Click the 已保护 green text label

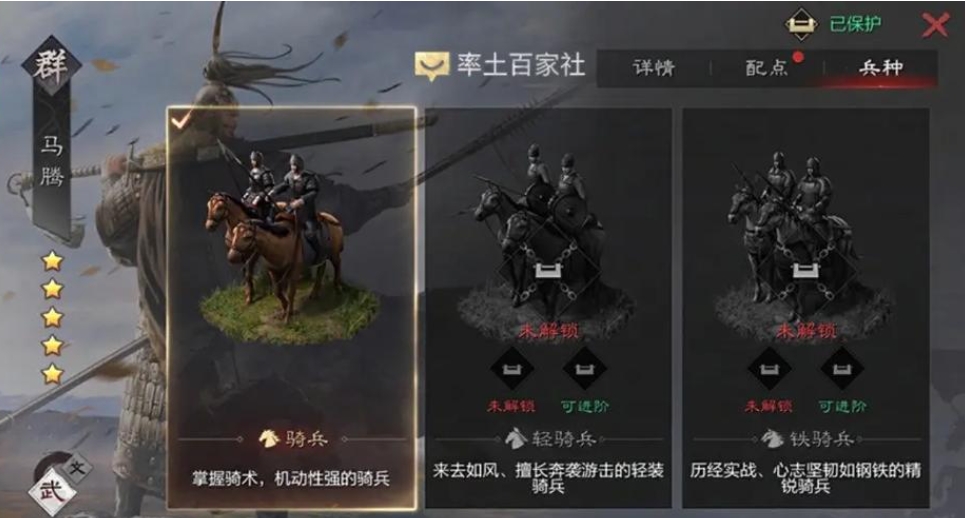(855, 23)
